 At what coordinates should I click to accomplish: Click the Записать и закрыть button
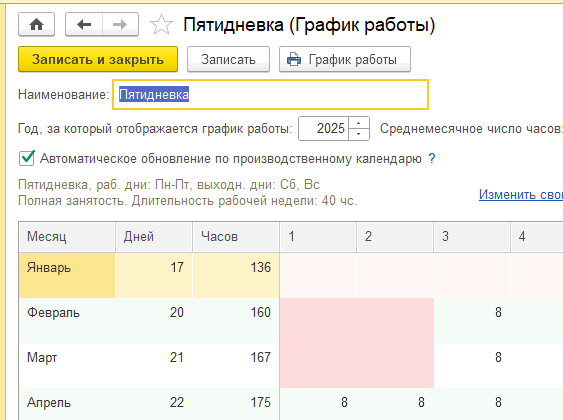click(98, 59)
